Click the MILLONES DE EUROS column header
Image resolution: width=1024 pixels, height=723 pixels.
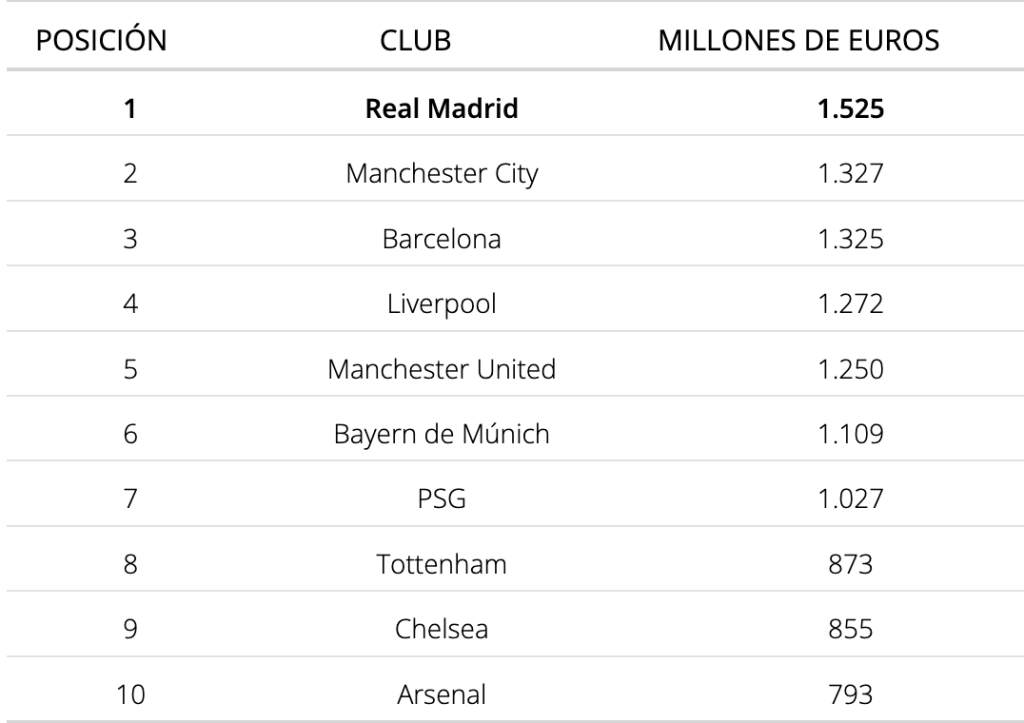point(798,40)
